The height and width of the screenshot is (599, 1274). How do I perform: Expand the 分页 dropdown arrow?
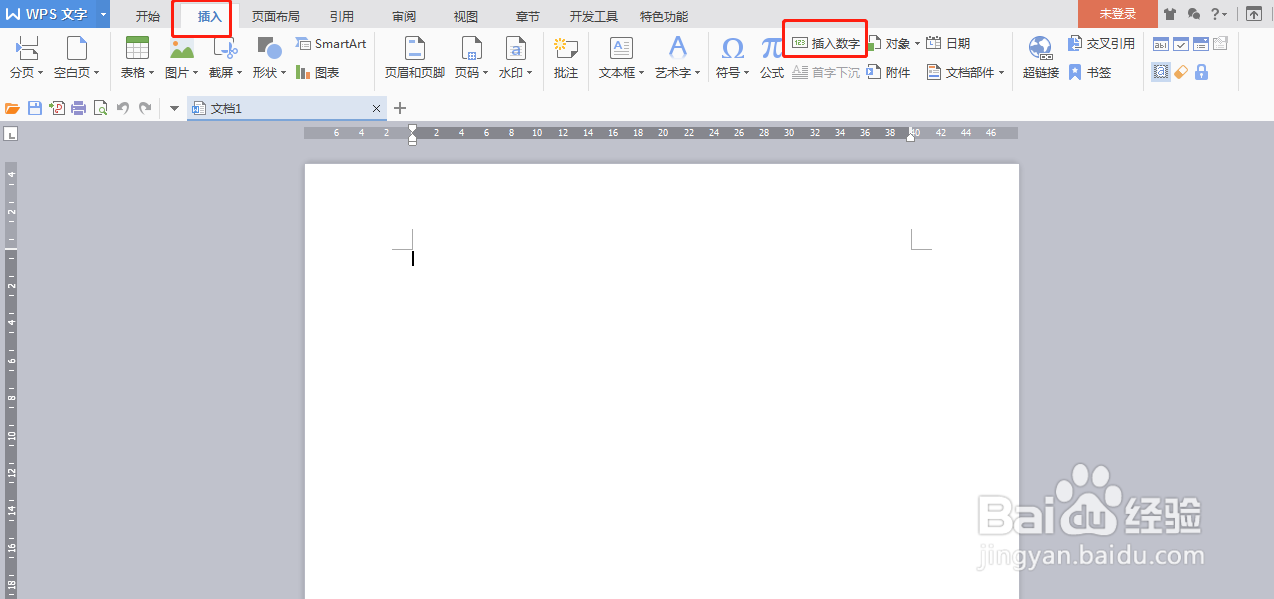(x=41, y=73)
